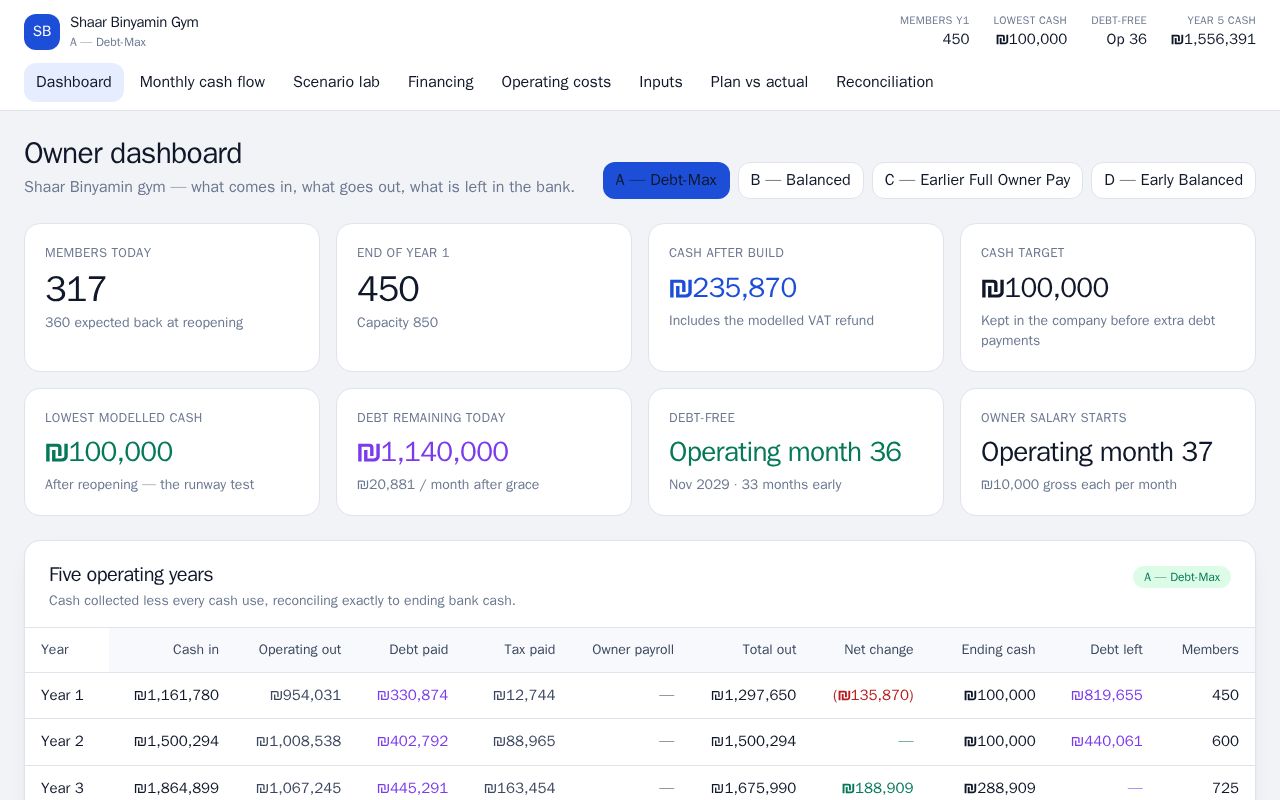This screenshot has height=800, width=1280.
Task: Select scenario B — Balanced
Action: tap(800, 180)
